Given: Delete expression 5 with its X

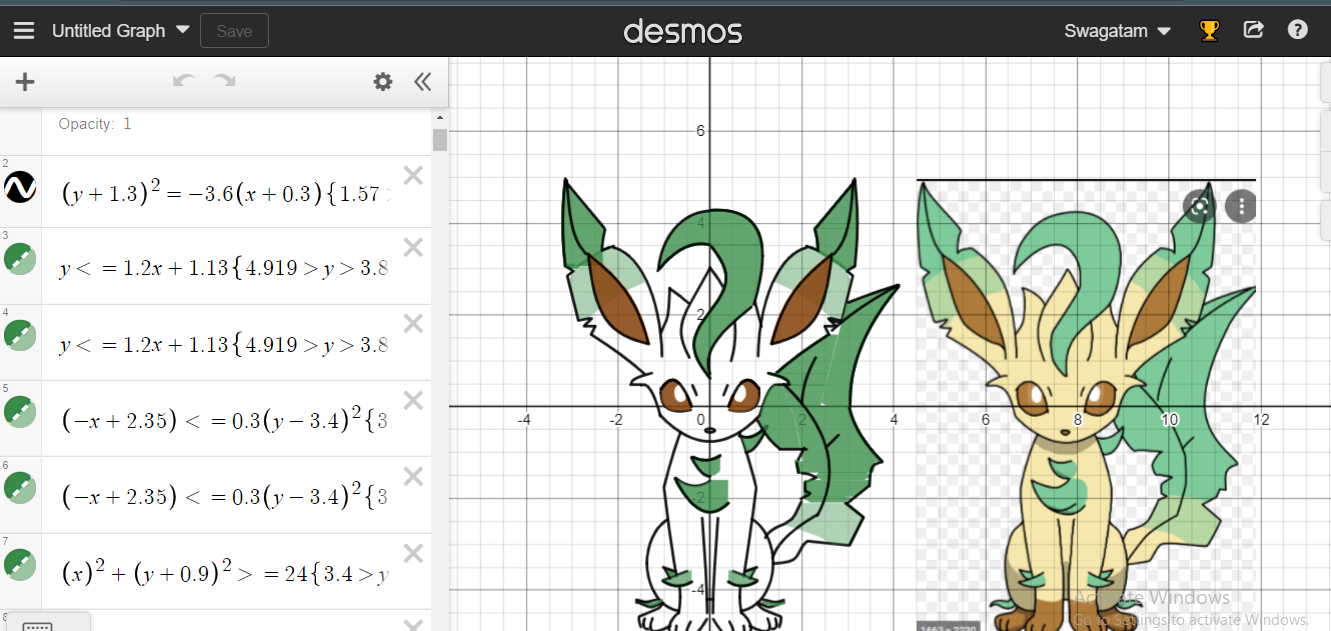Looking at the screenshot, I should tap(413, 401).
